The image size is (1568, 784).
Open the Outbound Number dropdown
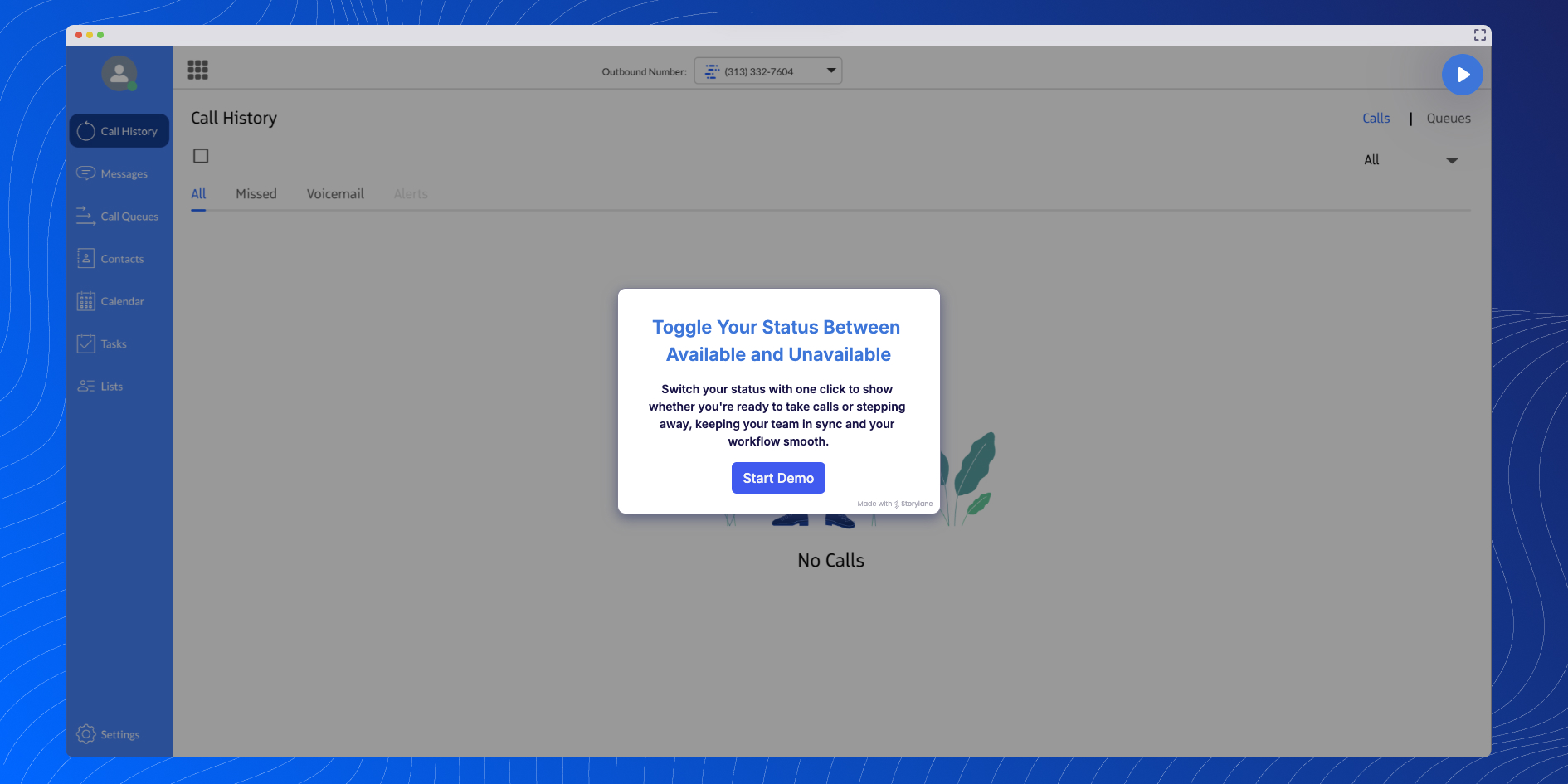point(767,71)
